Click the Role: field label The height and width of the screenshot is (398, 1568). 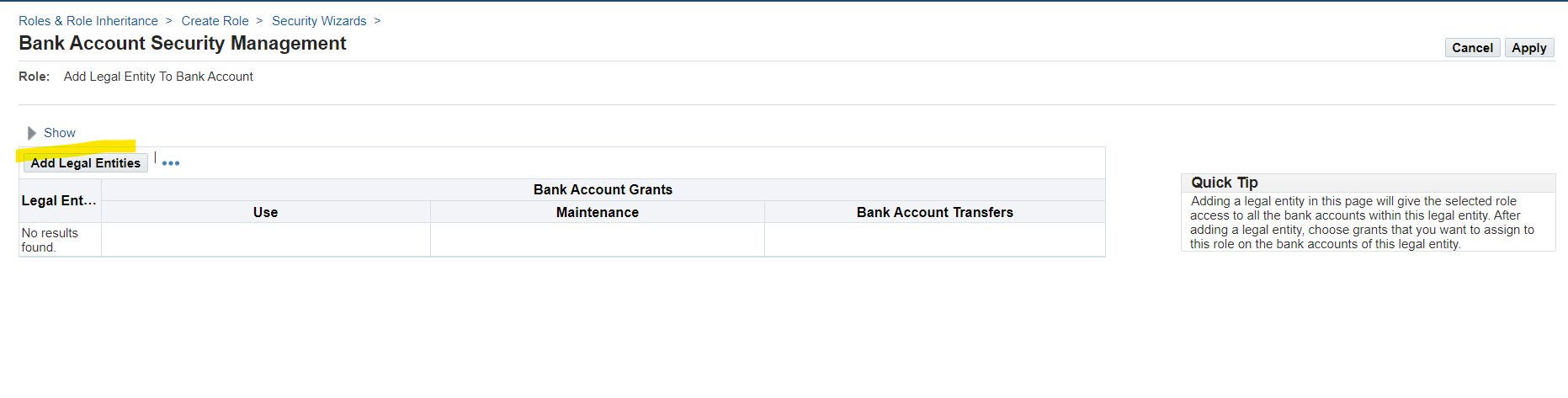click(x=35, y=77)
